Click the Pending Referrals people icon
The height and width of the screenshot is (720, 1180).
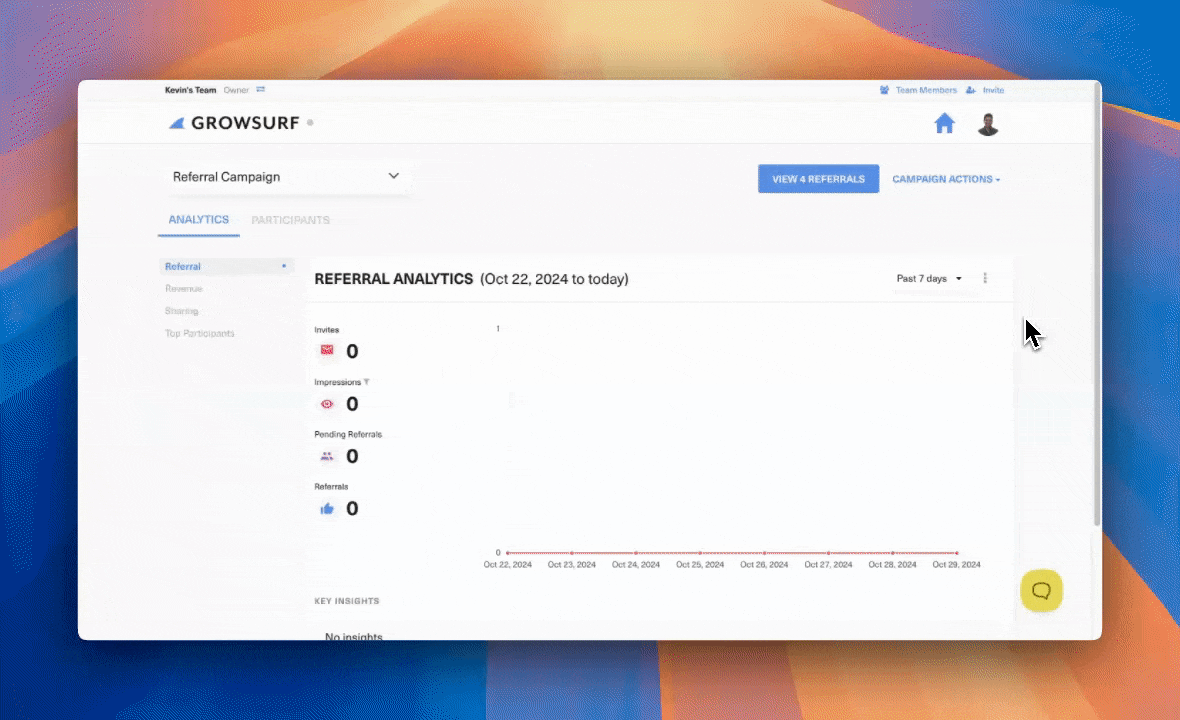pyautogui.click(x=326, y=456)
